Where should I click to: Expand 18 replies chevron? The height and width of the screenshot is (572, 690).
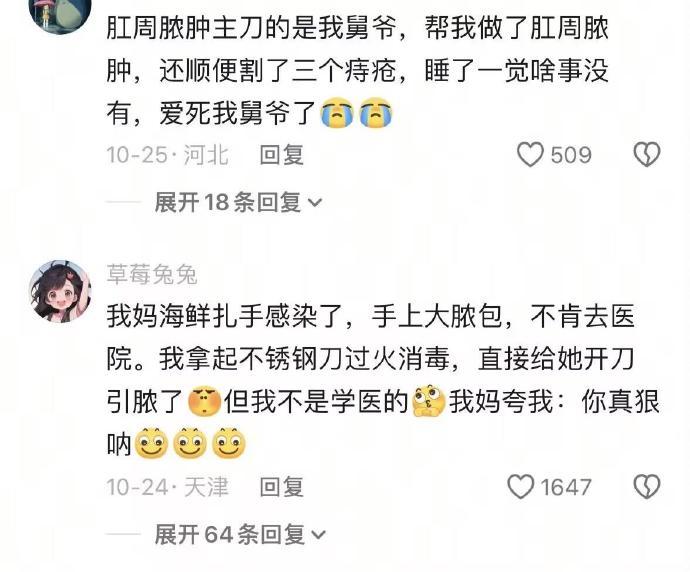pos(315,203)
